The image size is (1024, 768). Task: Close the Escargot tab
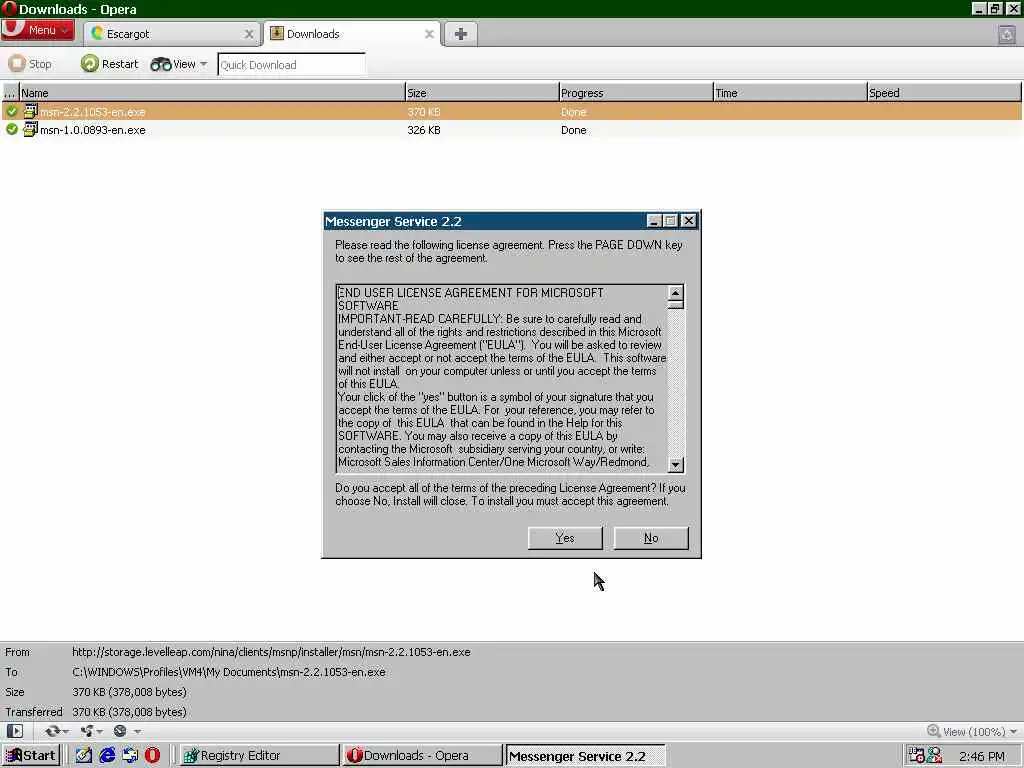249,34
